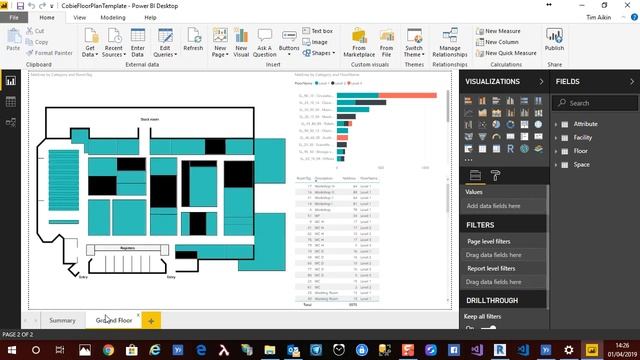The width and height of the screenshot is (640, 360).
Task: Add a New Page
Action: [220, 42]
